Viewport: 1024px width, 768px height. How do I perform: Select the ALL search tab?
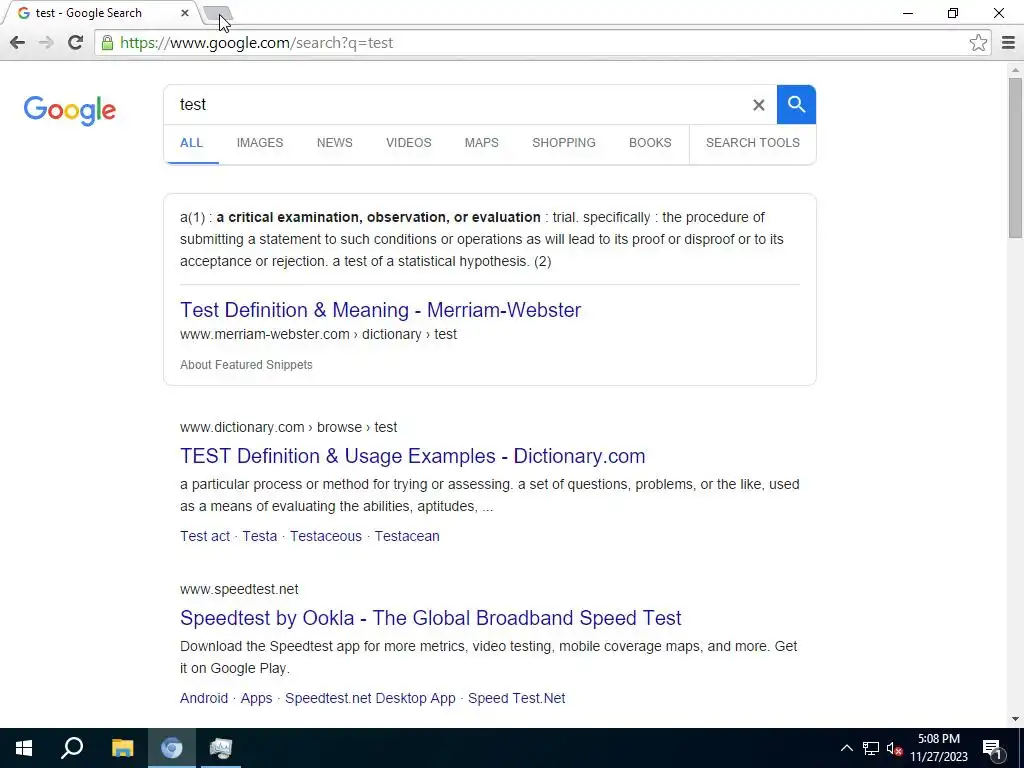191,142
